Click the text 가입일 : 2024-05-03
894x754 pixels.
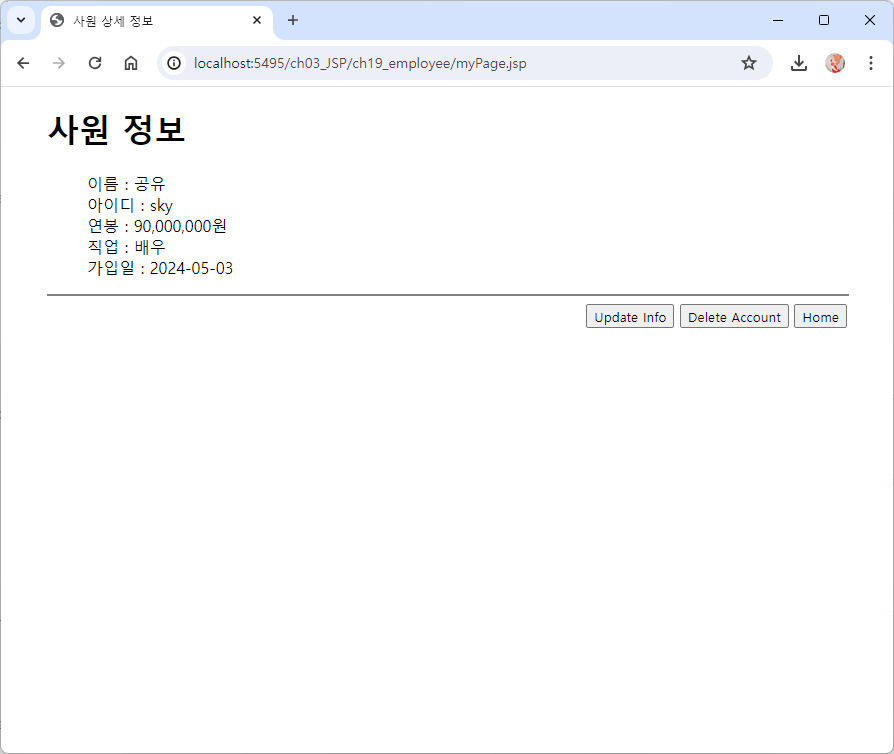point(160,268)
